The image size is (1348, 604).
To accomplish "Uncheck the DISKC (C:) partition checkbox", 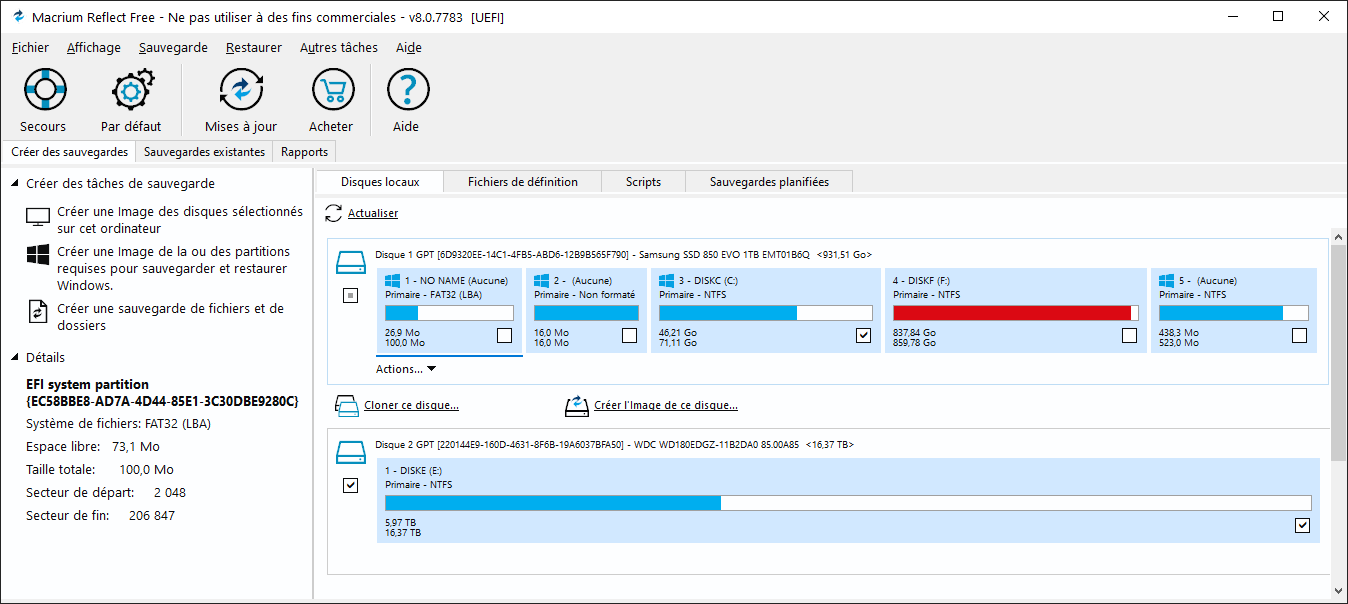I will tap(864, 336).
